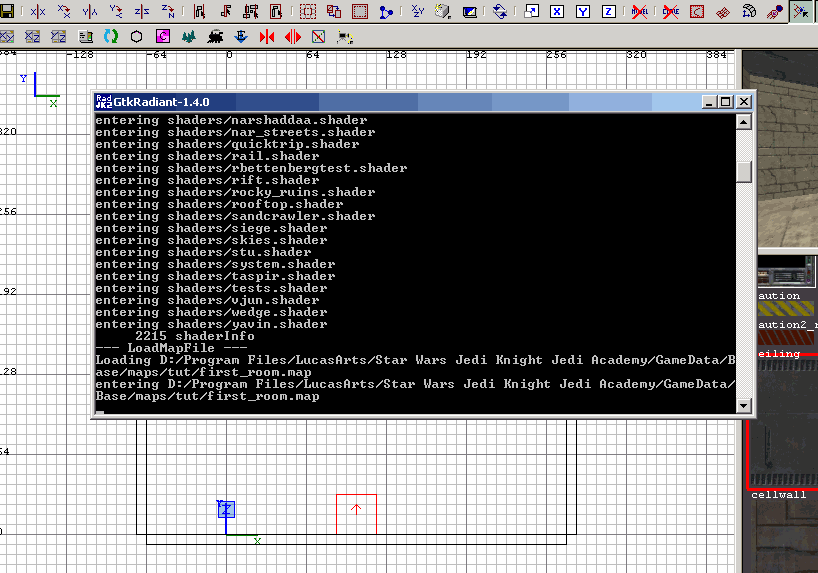Image resolution: width=818 pixels, height=573 pixels.
Task: Toggle Y-axis scale lock
Action: [x=583, y=11]
